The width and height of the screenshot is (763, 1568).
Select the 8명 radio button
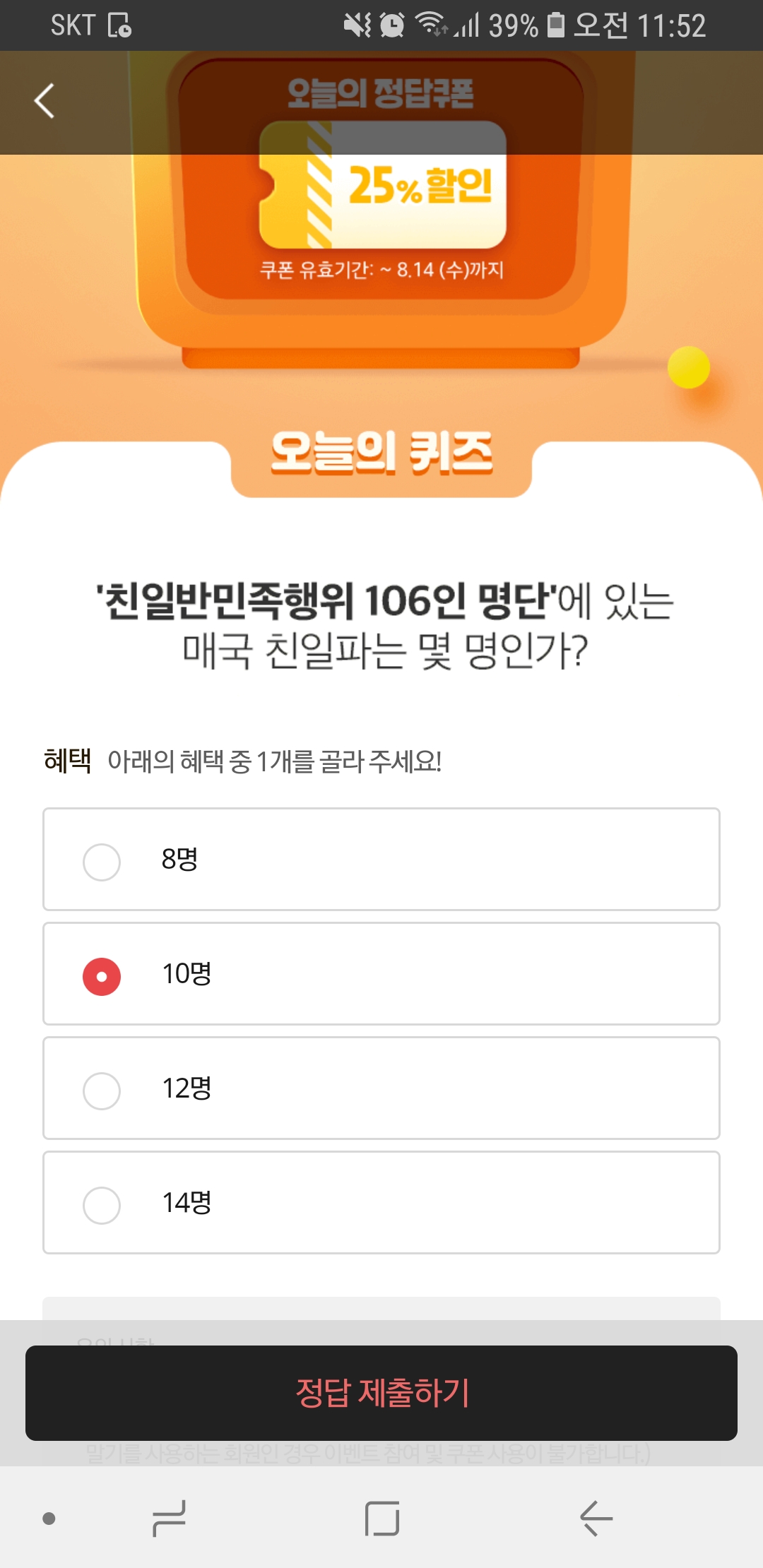[102, 862]
